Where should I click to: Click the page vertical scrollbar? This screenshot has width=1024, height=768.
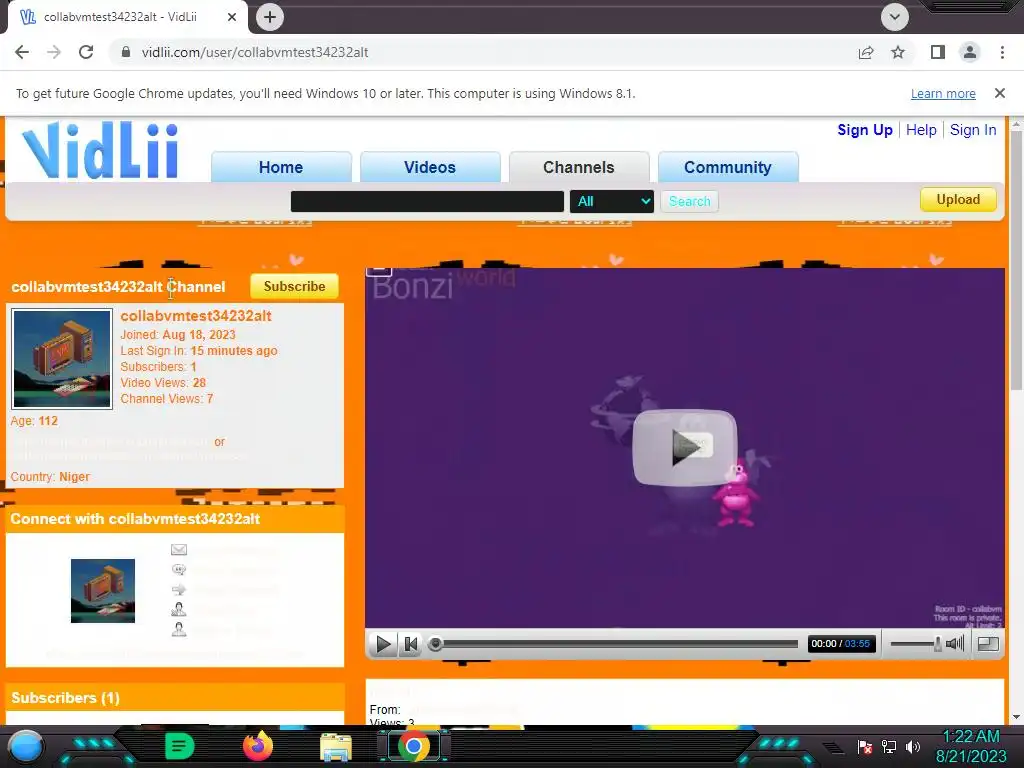1016,261
